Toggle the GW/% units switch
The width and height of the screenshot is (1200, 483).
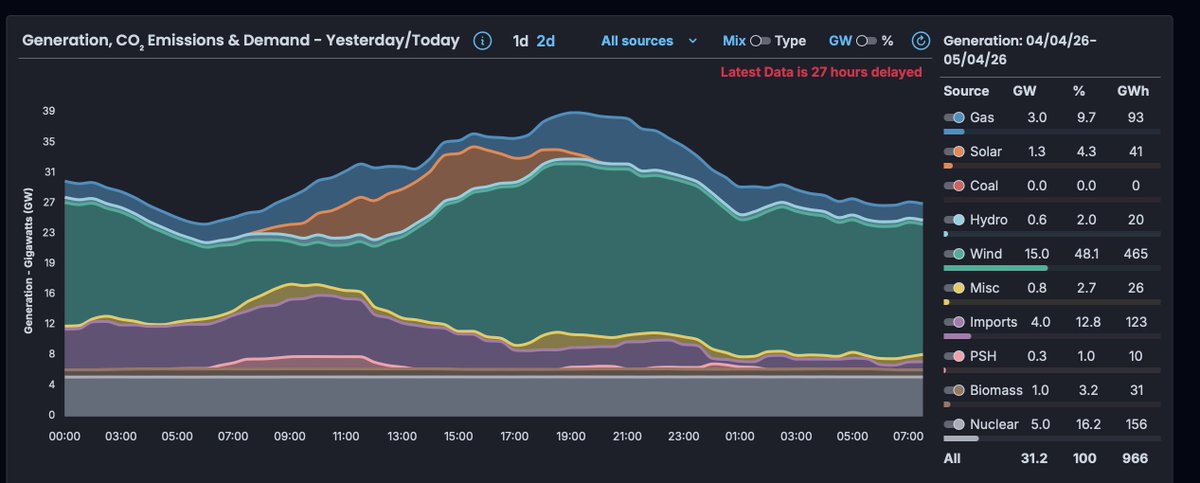866,41
